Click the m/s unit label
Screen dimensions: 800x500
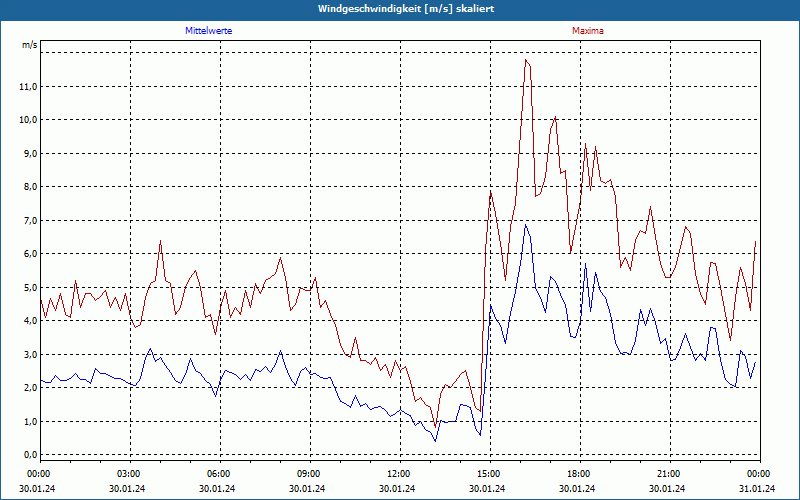tap(30, 45)
